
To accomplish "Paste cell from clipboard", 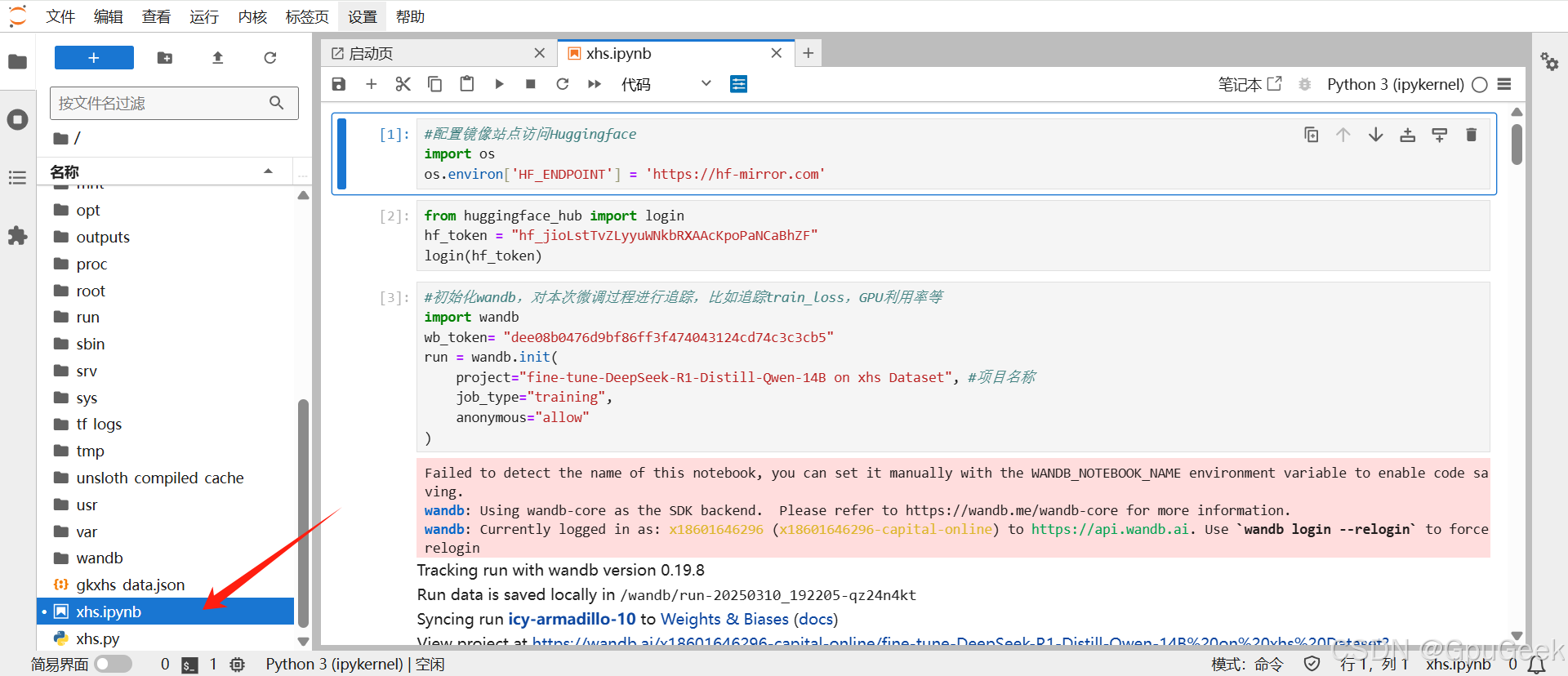I will click(467, 84).
